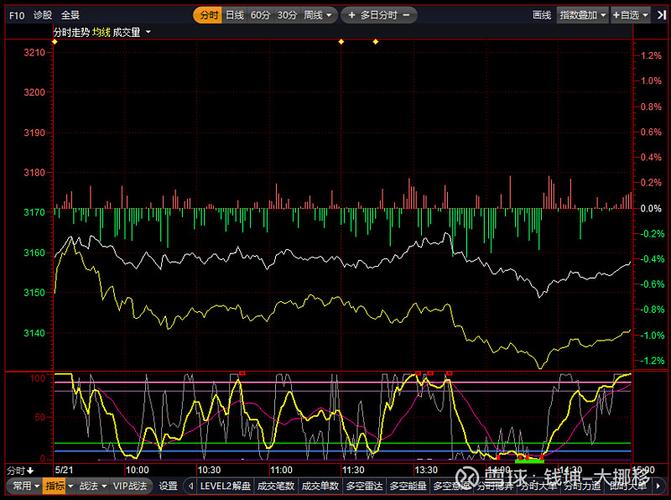Image resolution: width=671 pixels, height=500 pixels.
Task: Click the 13:30 time axis label
Action: tap(426, 470)
